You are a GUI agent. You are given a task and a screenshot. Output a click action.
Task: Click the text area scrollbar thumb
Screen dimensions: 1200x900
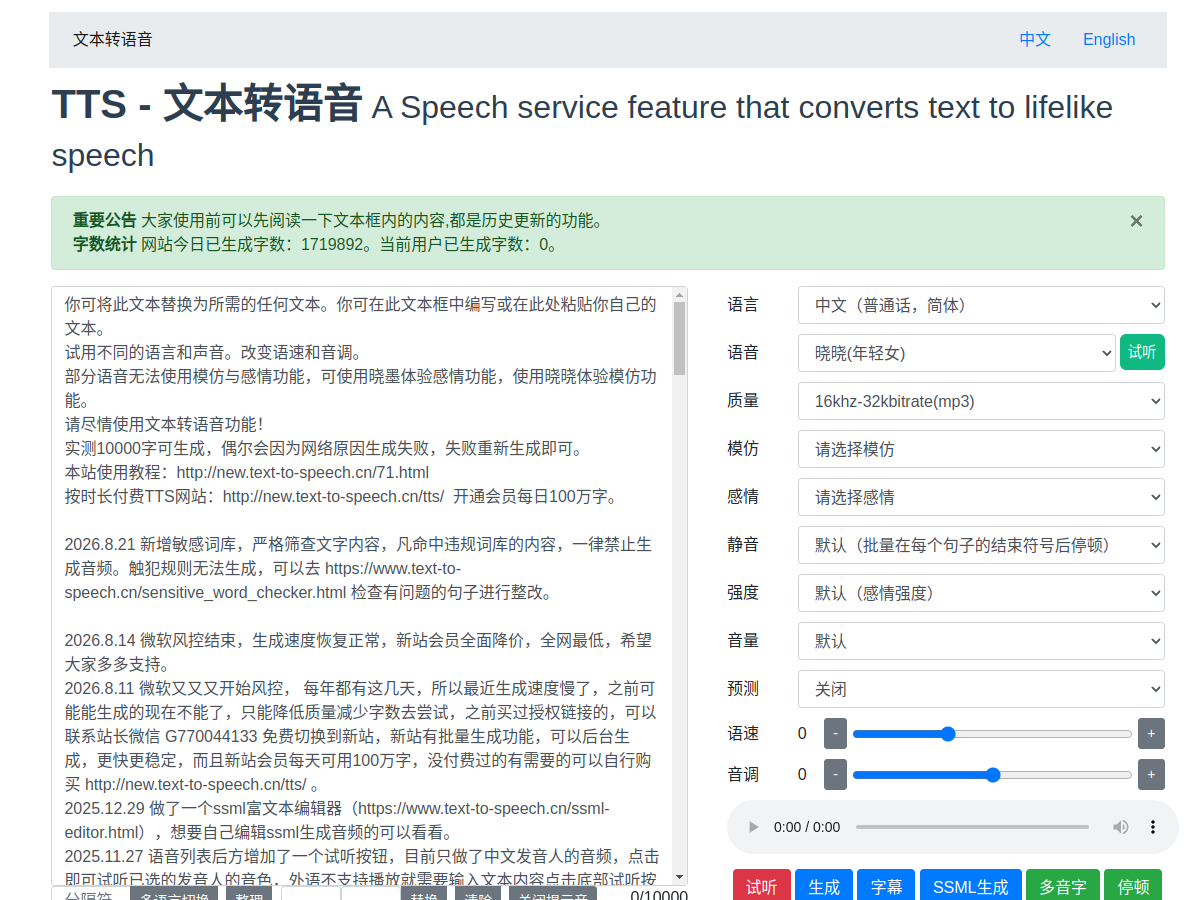(680, 338)
